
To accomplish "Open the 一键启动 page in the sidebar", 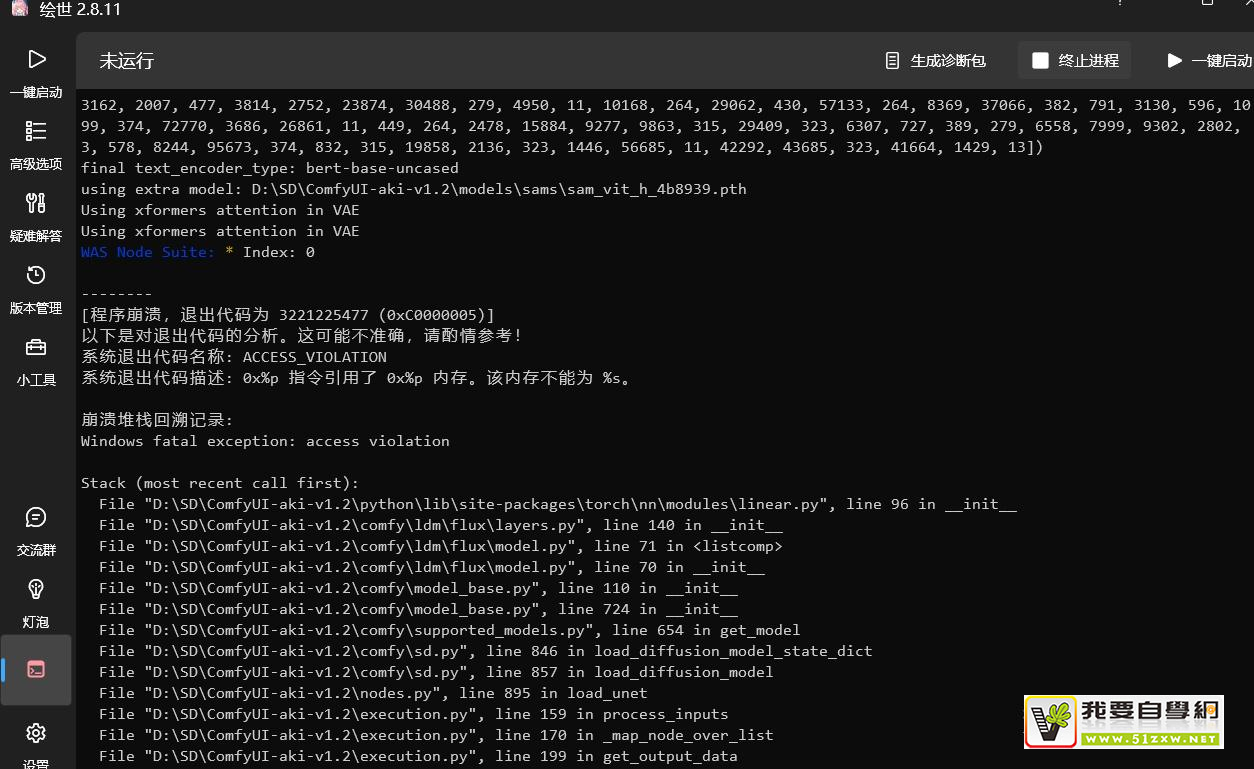I will [x=36, y=72].
